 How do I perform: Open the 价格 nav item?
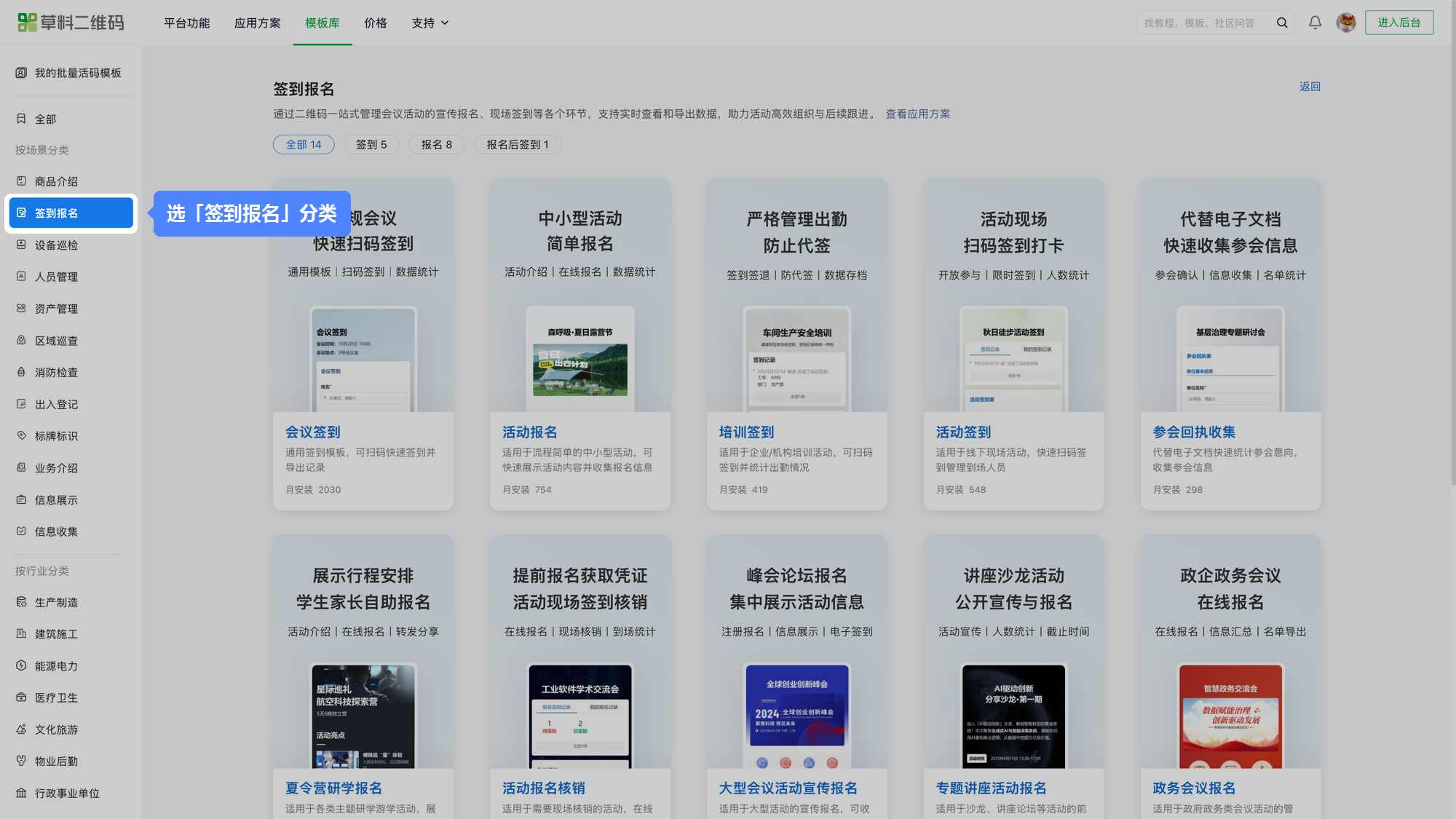(376, 23)
